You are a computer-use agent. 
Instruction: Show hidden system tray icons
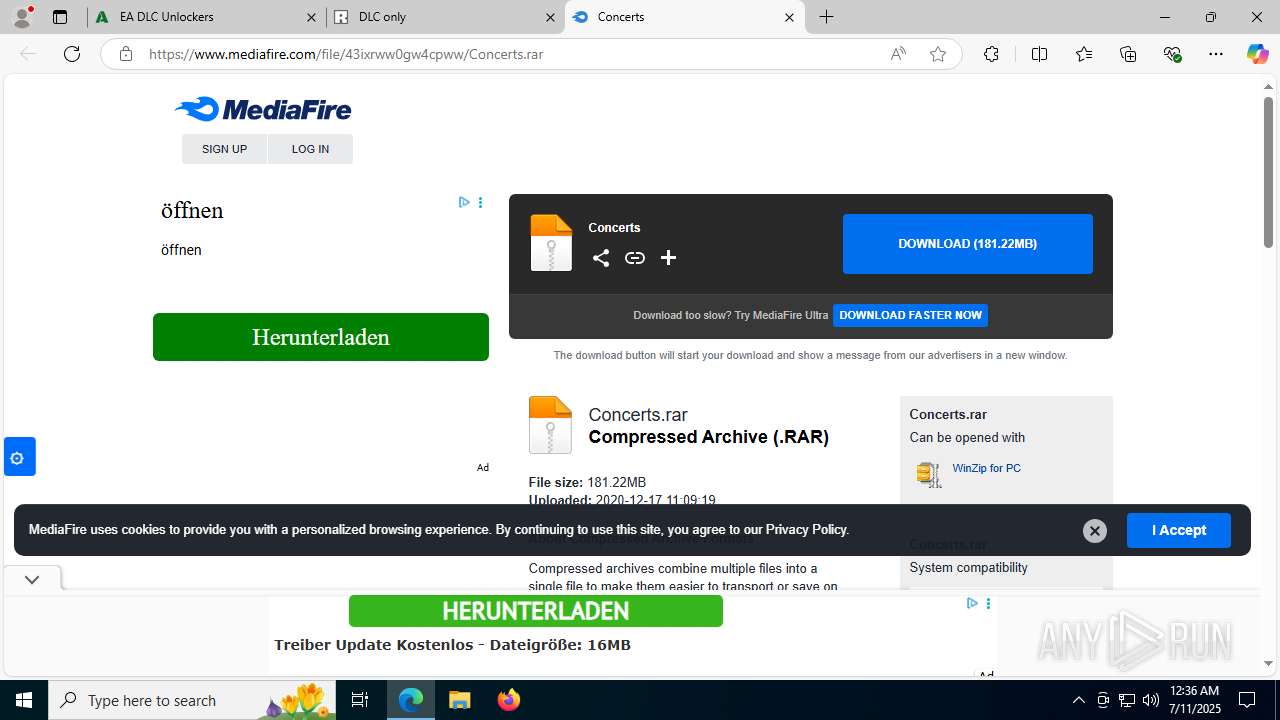[x=1078, y=700]
